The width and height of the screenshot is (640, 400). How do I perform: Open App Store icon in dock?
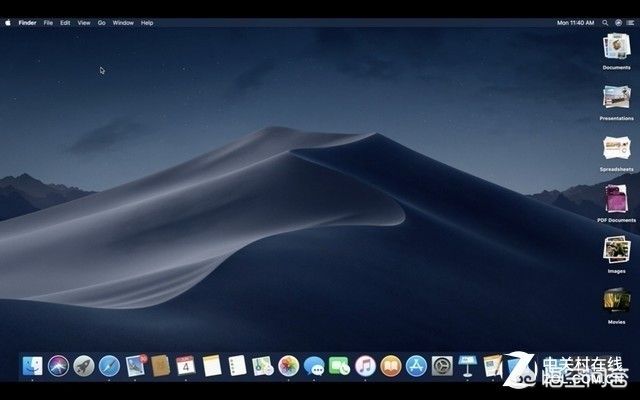[416, 366]
